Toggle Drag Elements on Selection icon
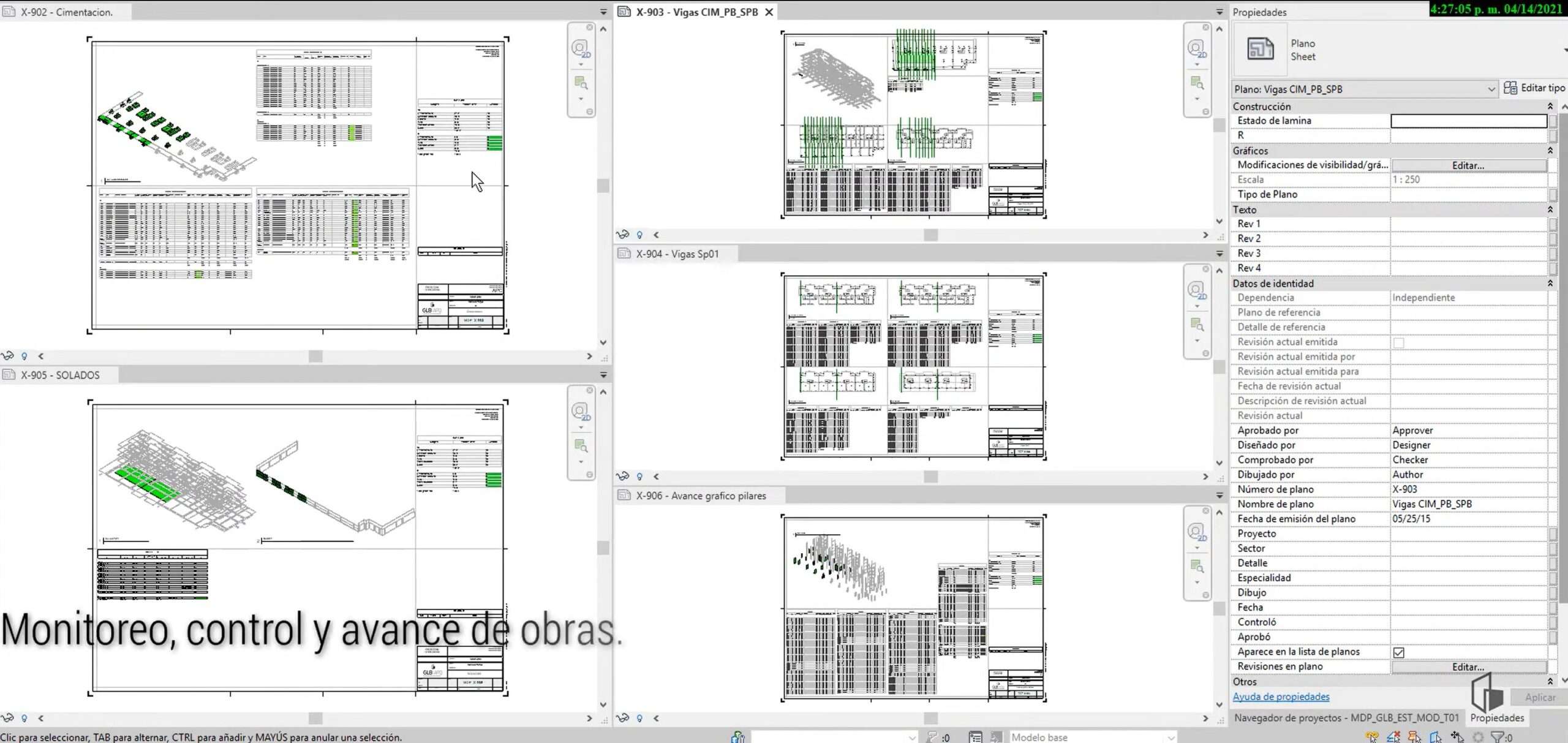Image resolution: width=1568 pixels, height=743 pixels. (1457, 737)
